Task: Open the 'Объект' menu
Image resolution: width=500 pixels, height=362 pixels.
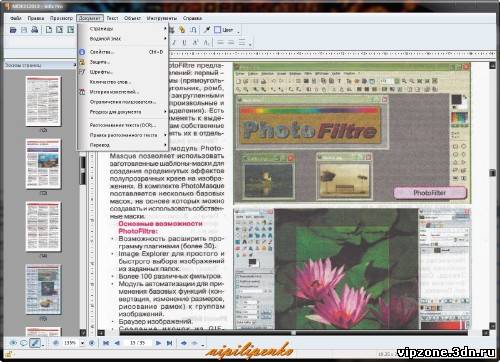Action: (x=132, y=18)
